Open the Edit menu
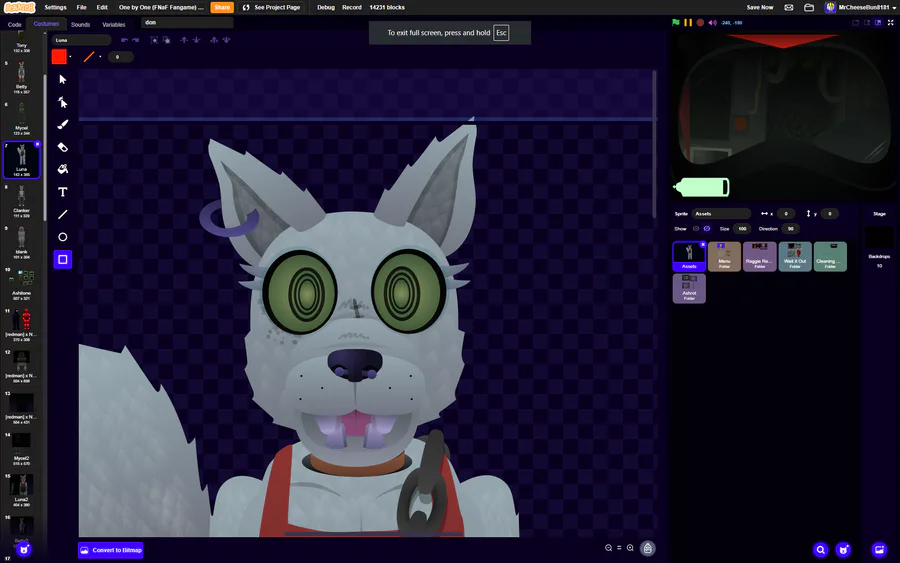 (102, 7)
